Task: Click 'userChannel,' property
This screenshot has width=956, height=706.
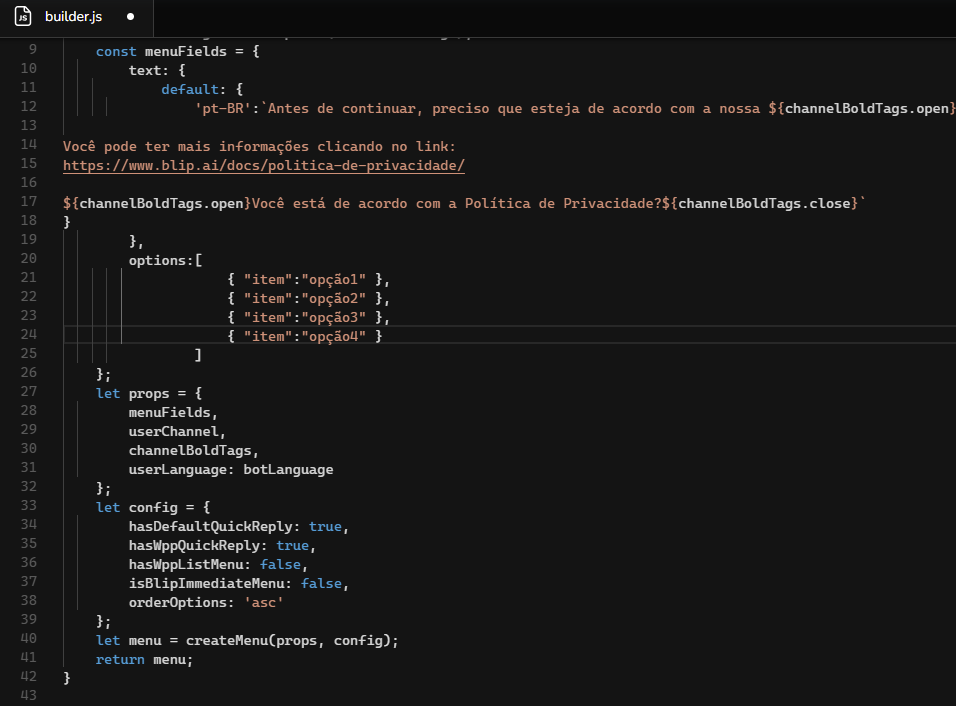Action: click(x=177, y=431)
